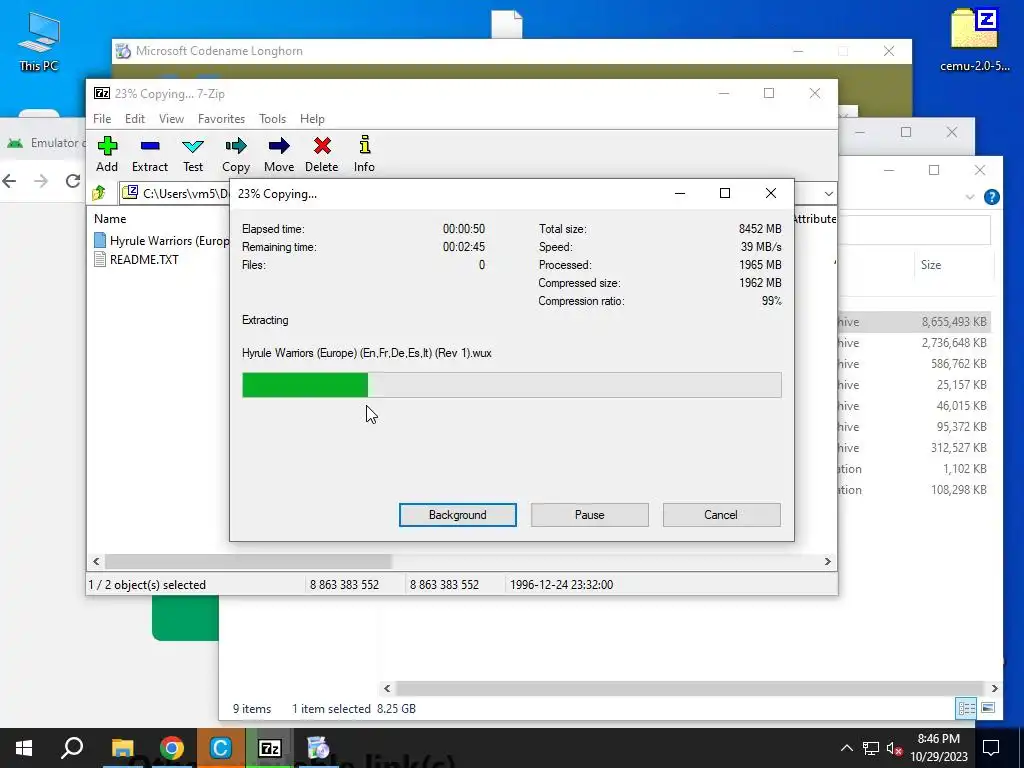Image resolution: width=1024 pixels, height=768 pixels.
Task: Click the blank file icon on the desktop
Action: pyautogui.click(x=507, y=24)
